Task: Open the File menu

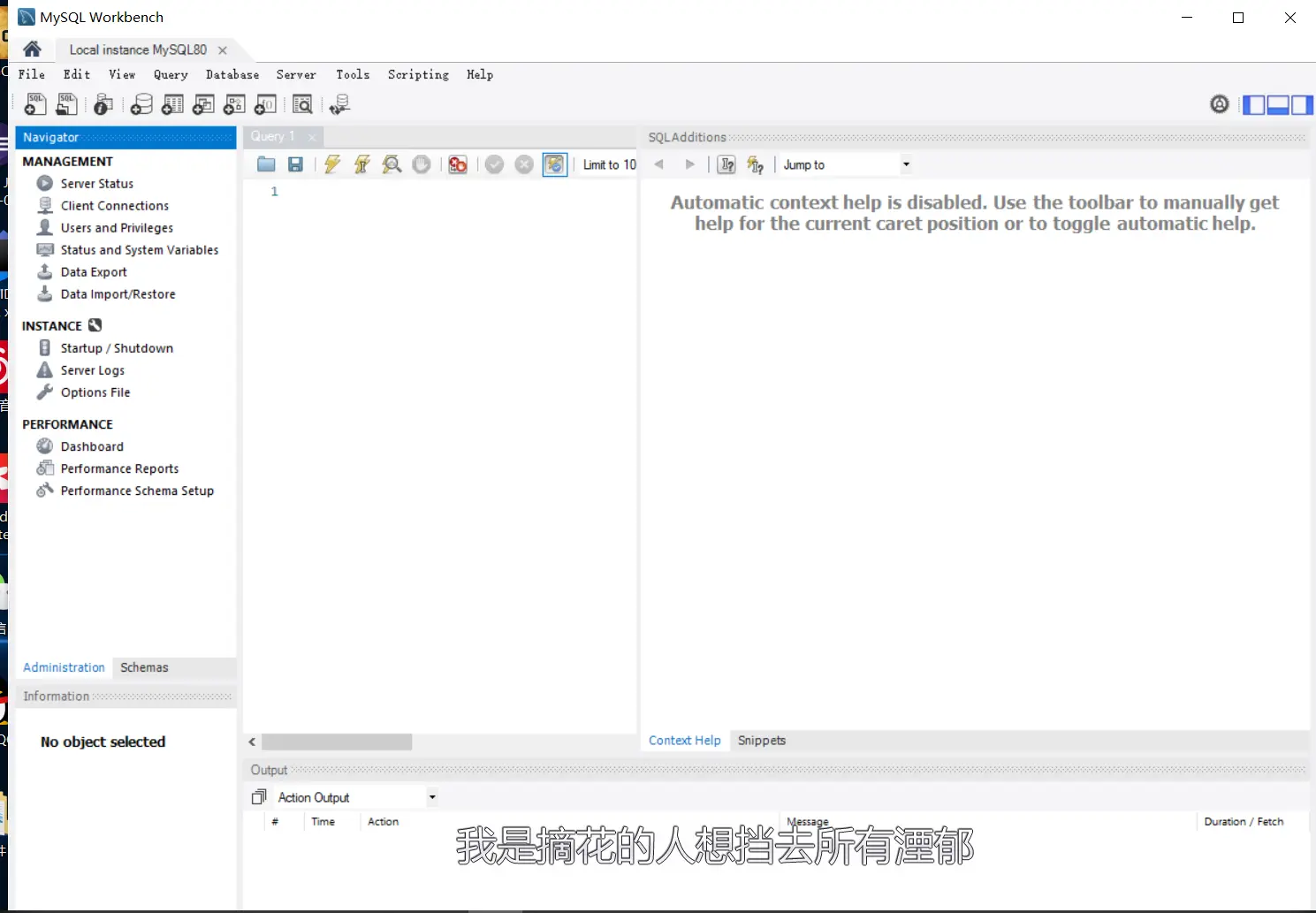Action: 32,74
